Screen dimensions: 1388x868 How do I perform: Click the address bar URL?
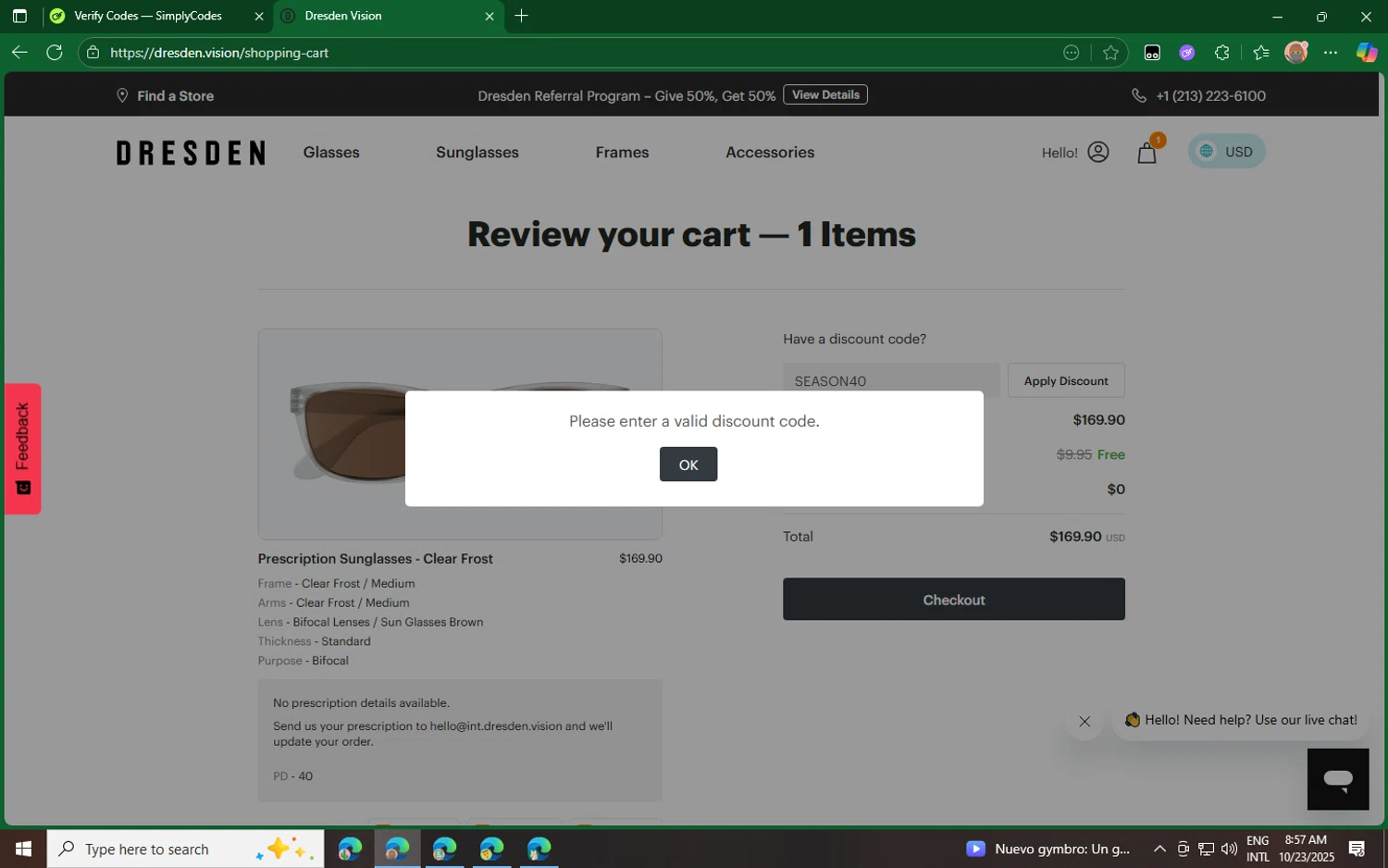coord(219,53)
